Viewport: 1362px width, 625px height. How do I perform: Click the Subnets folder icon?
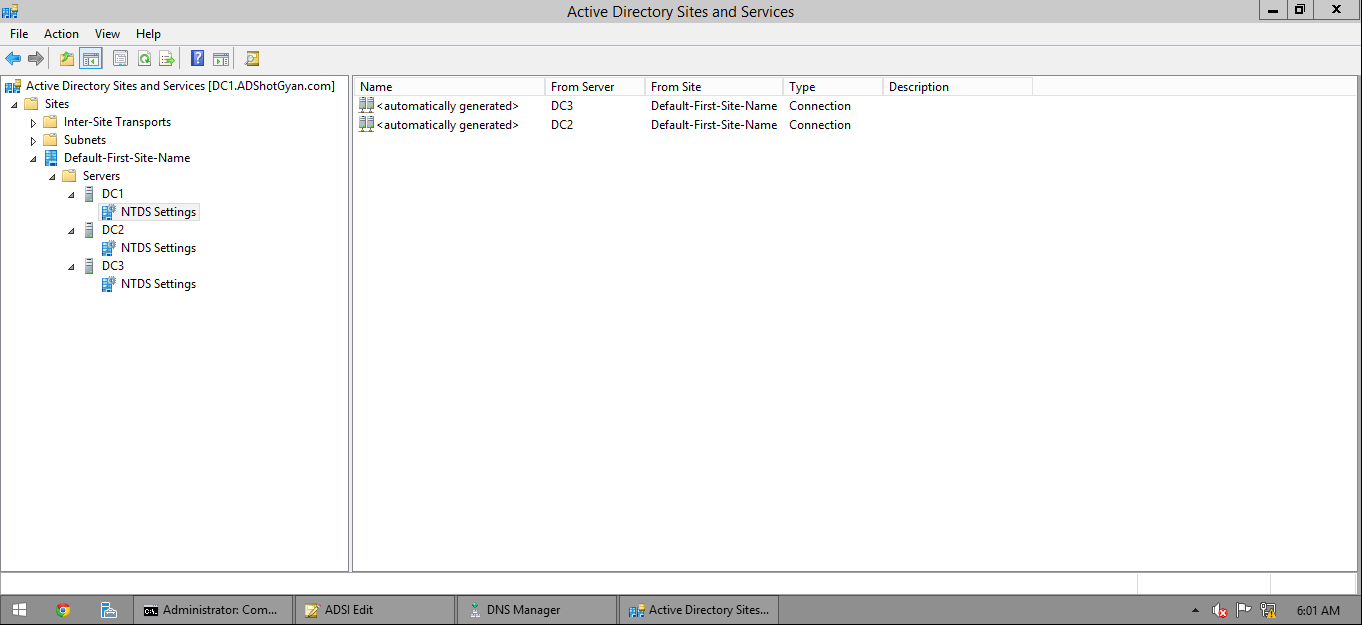[x=51, y=139]
